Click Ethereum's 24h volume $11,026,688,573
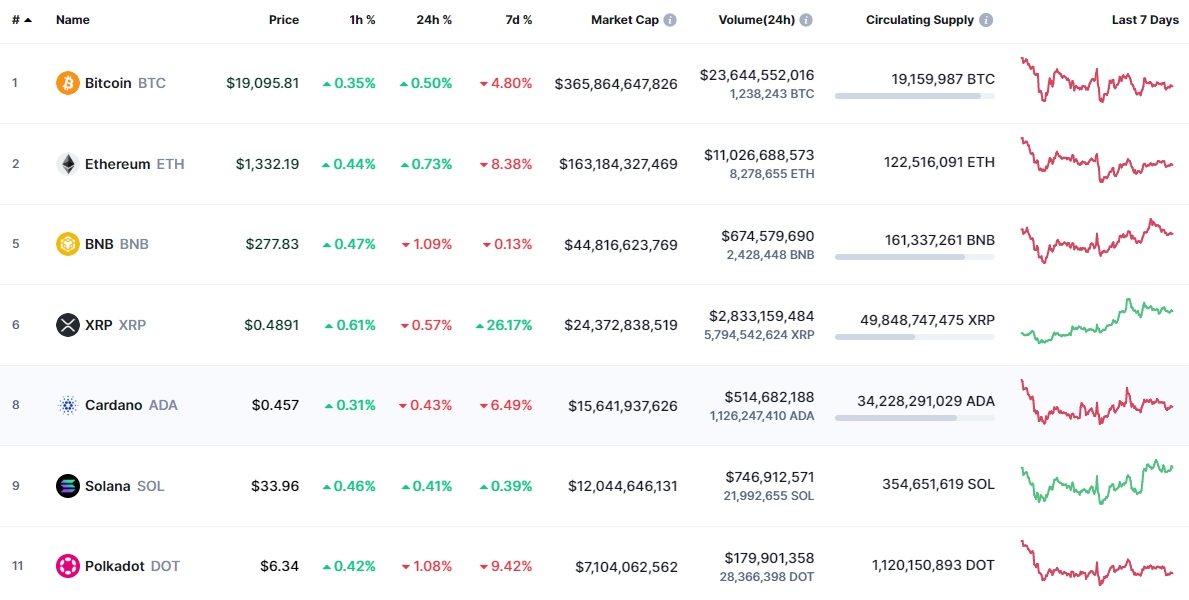Viewport: 1189px width, 600px height. click(x=759, y=155)
